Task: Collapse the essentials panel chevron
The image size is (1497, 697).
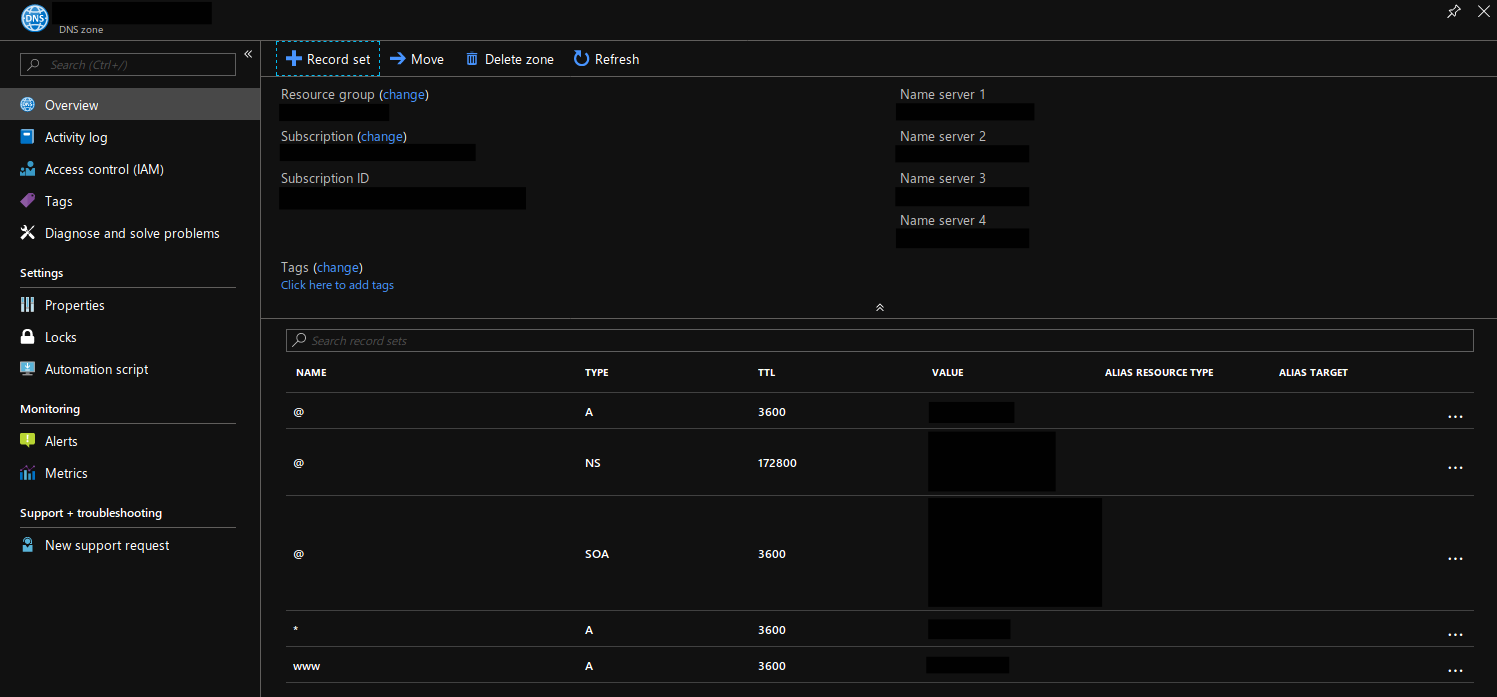Action: point(879,307)
